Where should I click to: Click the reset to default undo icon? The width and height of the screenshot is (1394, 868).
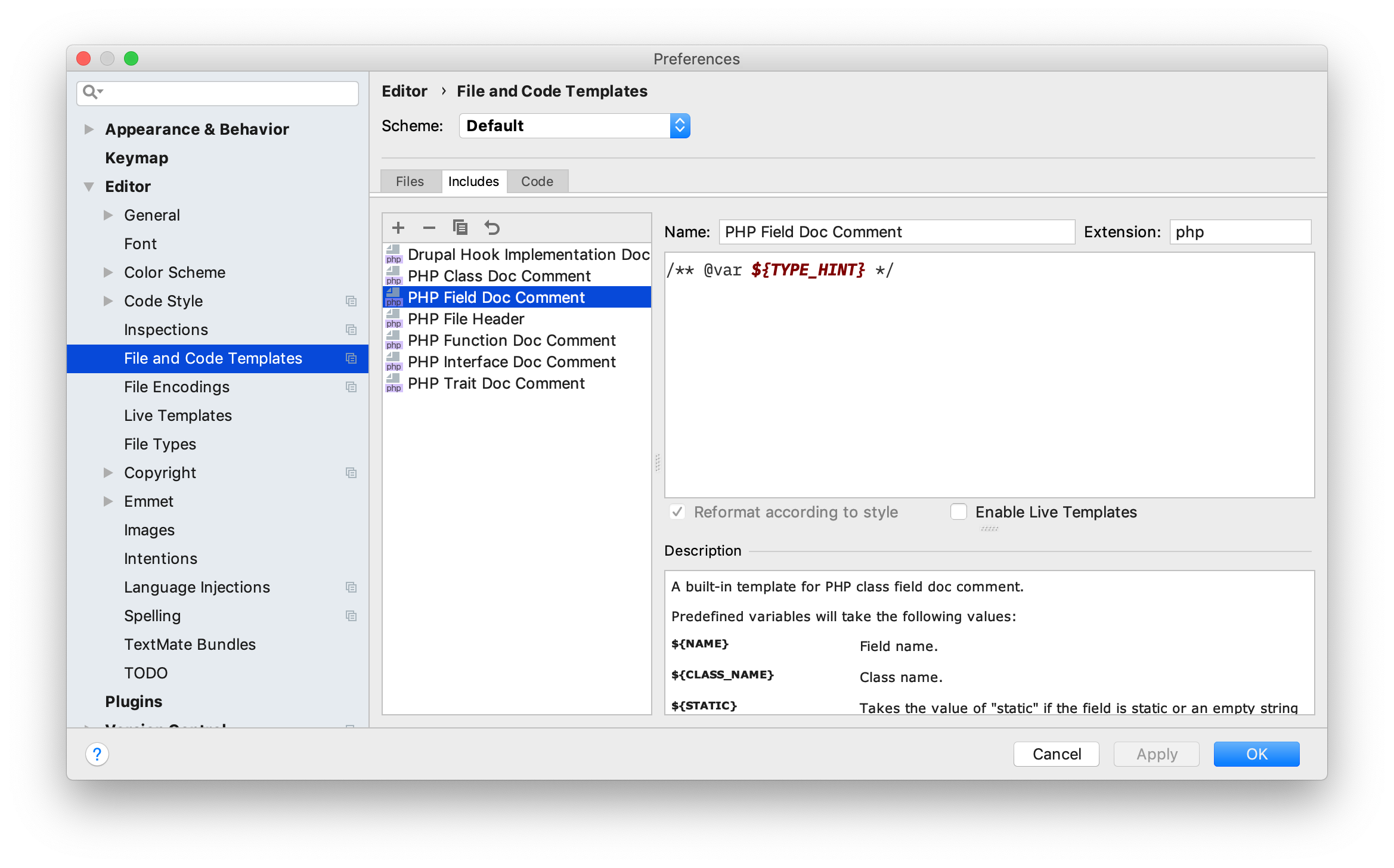(x=492, y=228)
